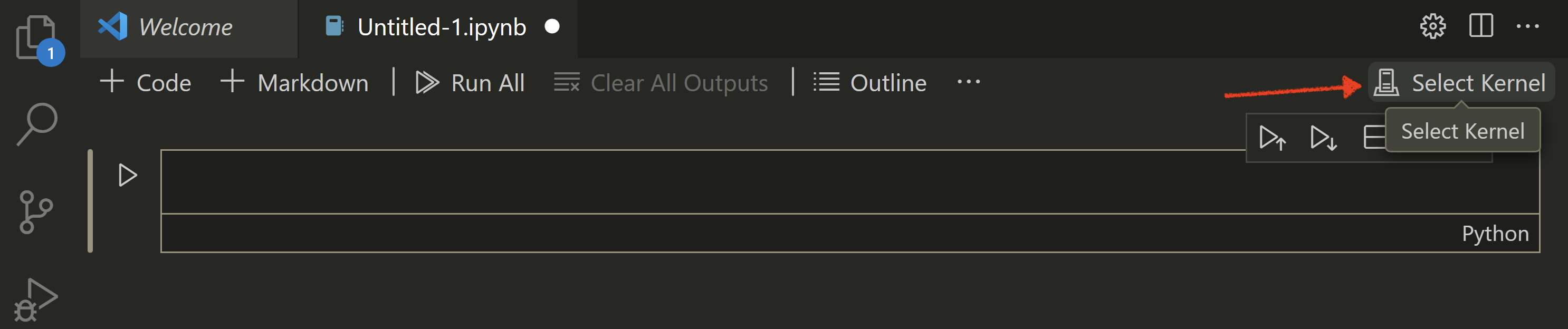Toggle the Outline view button
This screenshot has width=1568, height=329.
click(870, 82)
